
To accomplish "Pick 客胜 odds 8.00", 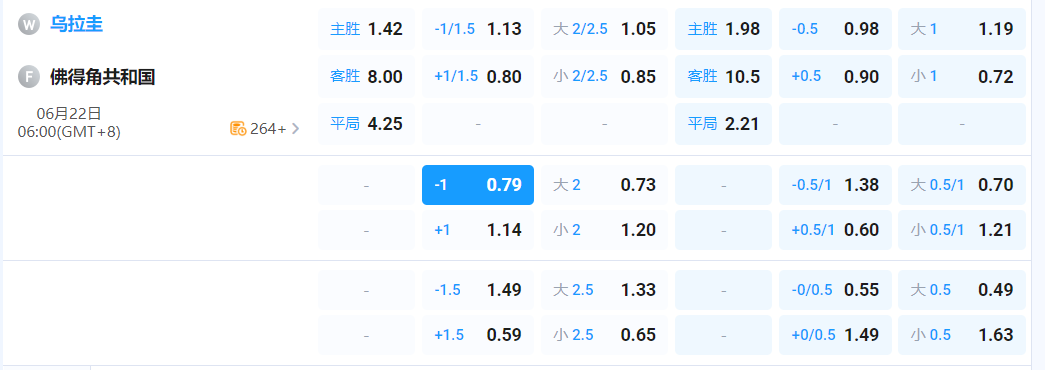I will (x=366, y=77).
